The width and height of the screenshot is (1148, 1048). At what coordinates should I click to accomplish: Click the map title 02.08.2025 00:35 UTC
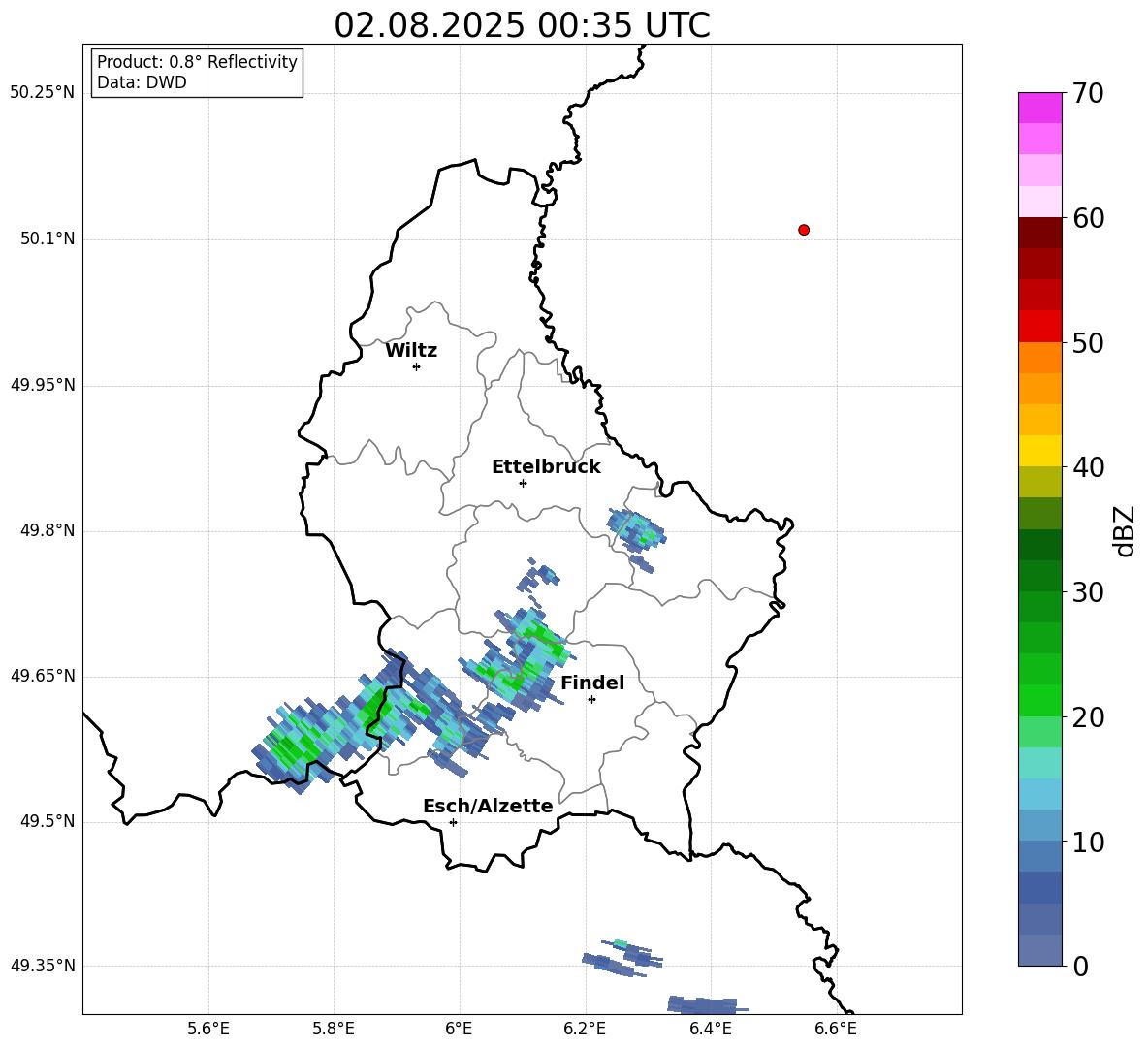pyautogui.click(x=522, y=25)
